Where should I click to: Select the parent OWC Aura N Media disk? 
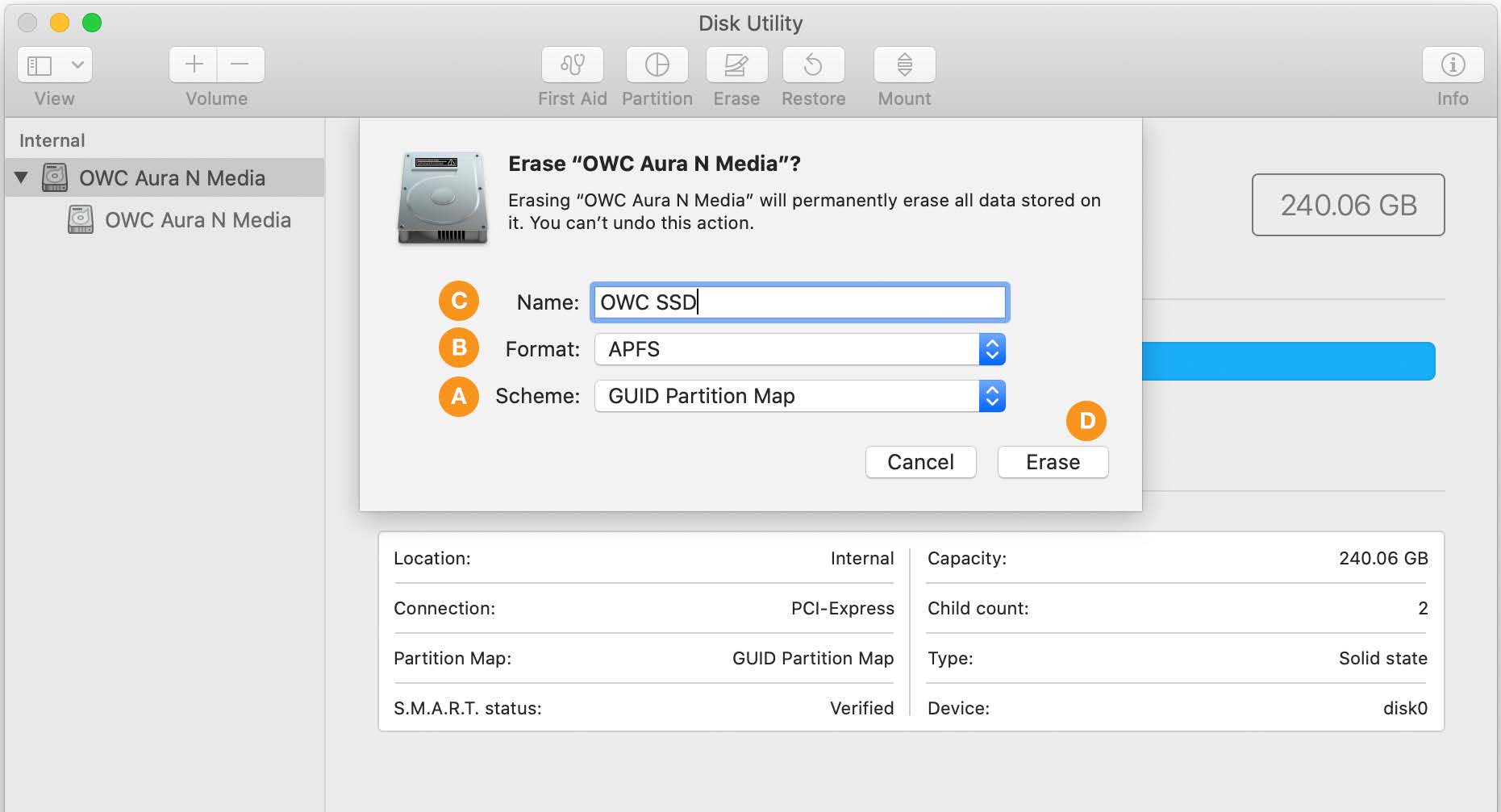tap(172, 178)
